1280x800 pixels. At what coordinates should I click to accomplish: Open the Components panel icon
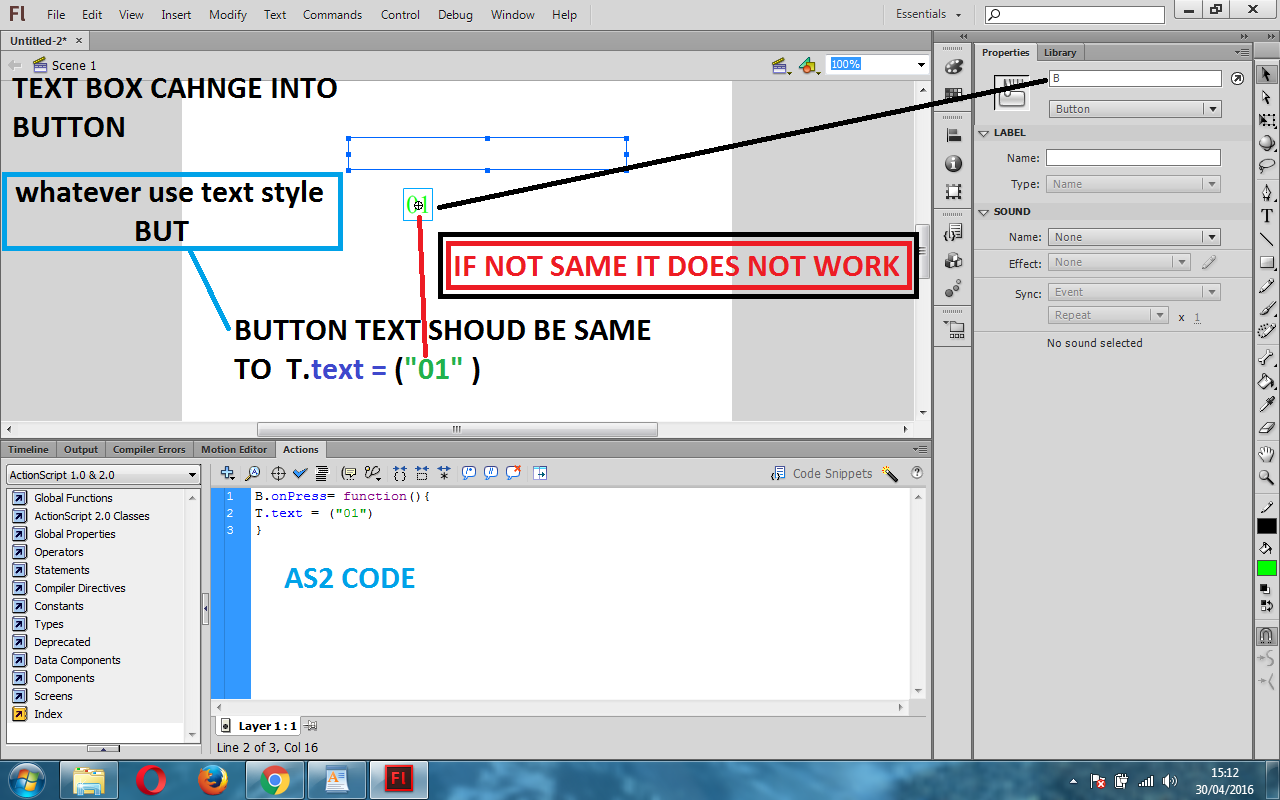coord(953,260)
